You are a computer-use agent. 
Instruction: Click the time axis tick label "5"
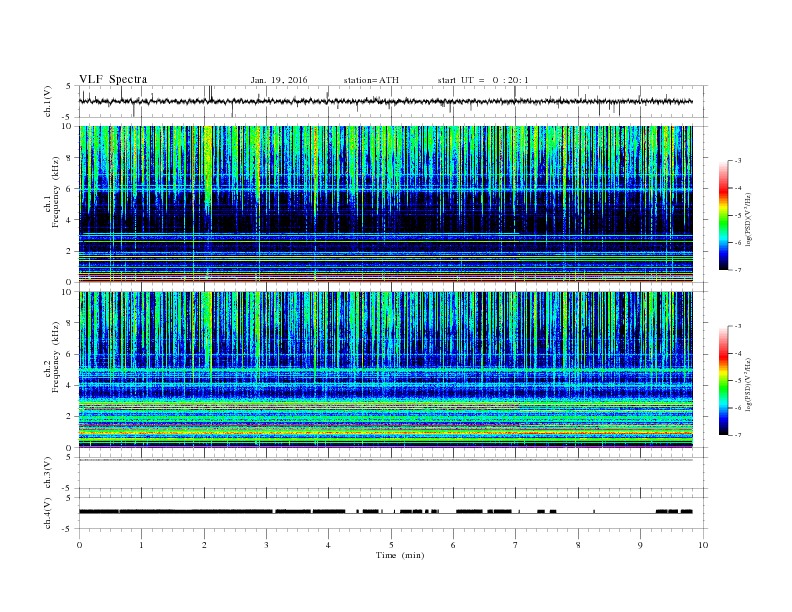click(391, 545)
